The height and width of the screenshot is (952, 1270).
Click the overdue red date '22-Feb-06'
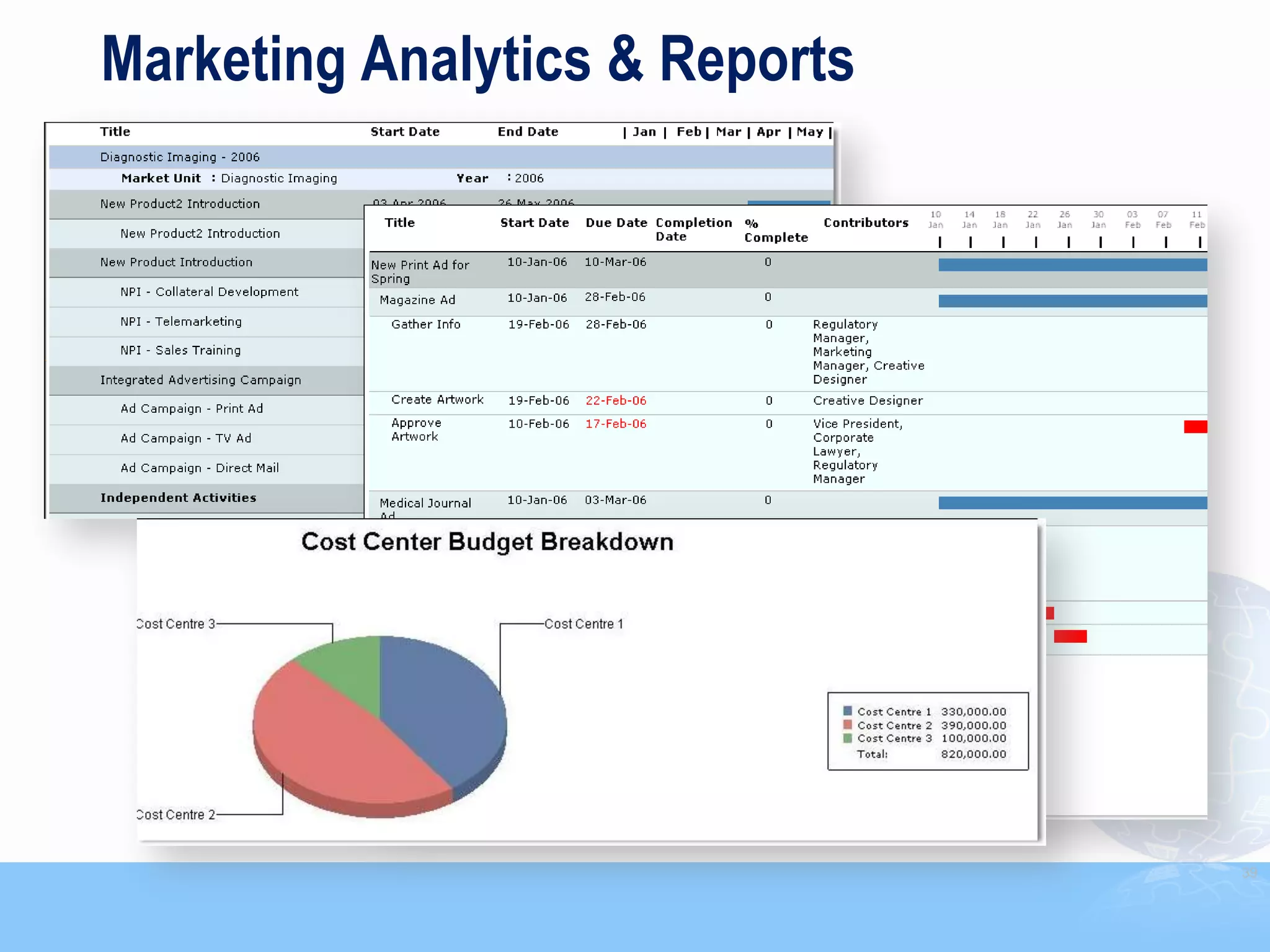[616, 400]
